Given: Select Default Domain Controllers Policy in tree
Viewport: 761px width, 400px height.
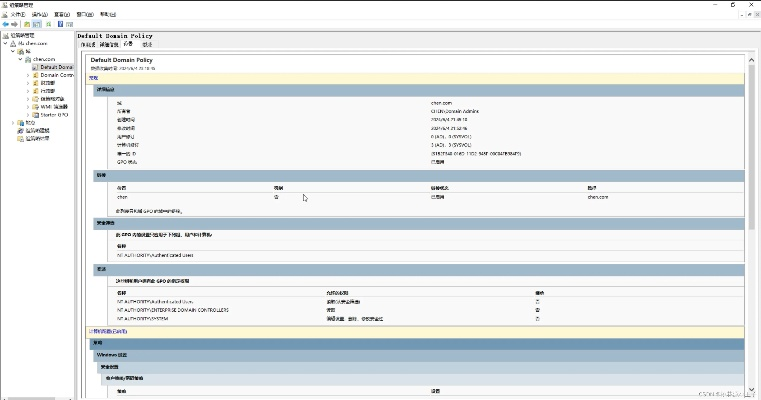Looking at the screenshot, I should pyautogui.click(x=56, y=75).
